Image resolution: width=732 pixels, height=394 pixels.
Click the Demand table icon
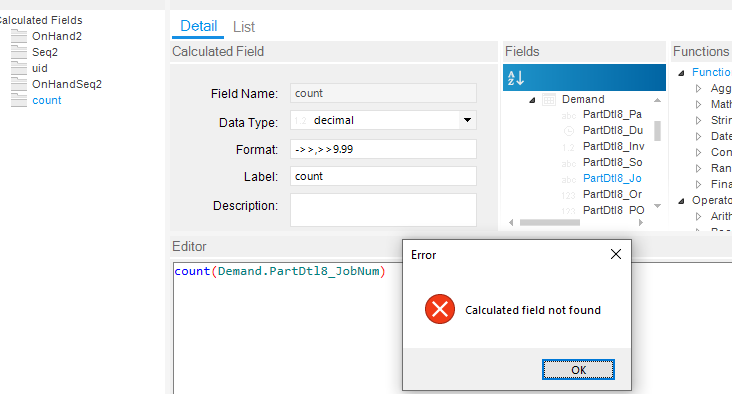(549, 99)
